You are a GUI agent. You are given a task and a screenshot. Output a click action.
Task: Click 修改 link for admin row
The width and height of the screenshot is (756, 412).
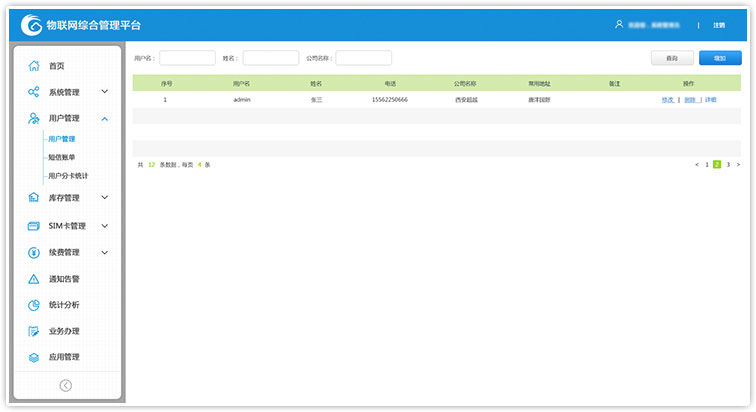667,100
